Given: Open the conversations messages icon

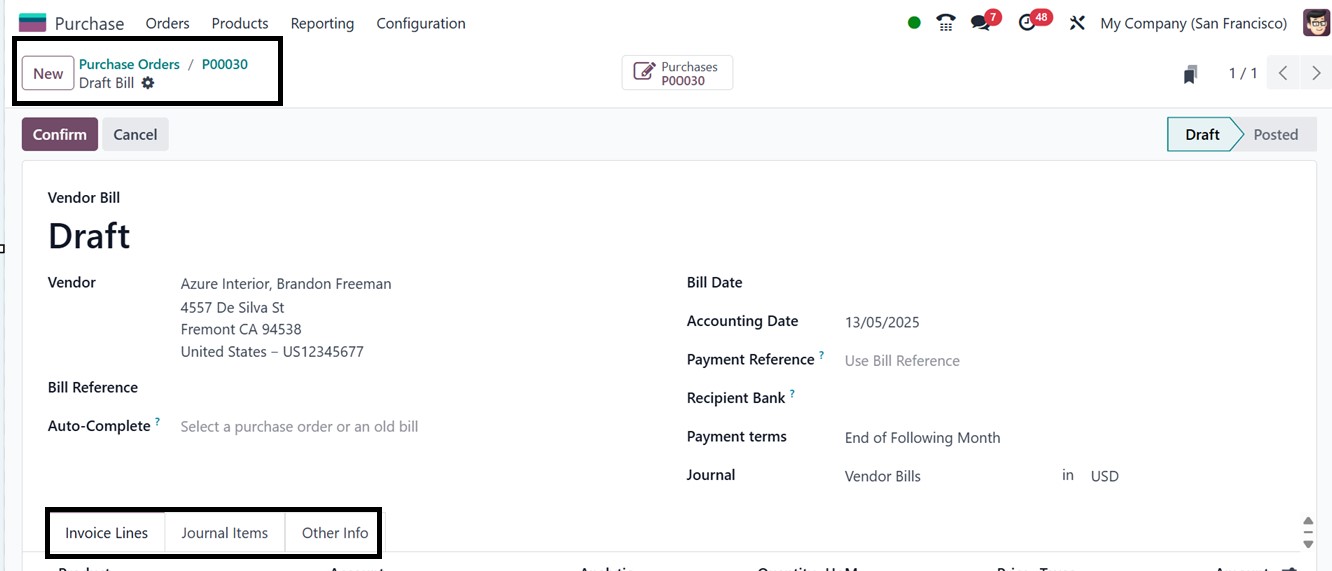Looking at the screenshot, I should 981,23.
